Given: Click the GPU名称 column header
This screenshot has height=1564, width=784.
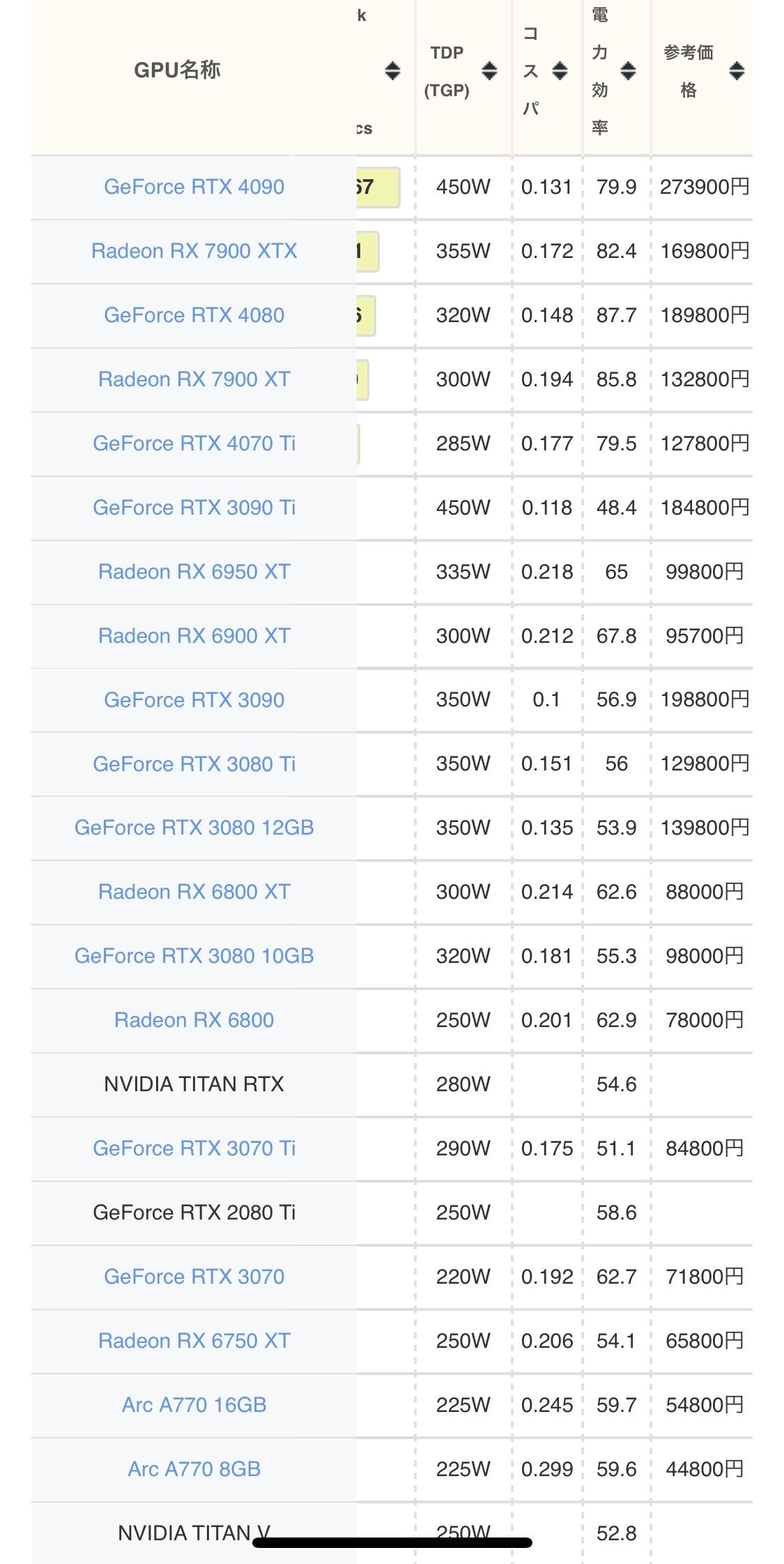Looking at the screenshot, I should 177,70.
